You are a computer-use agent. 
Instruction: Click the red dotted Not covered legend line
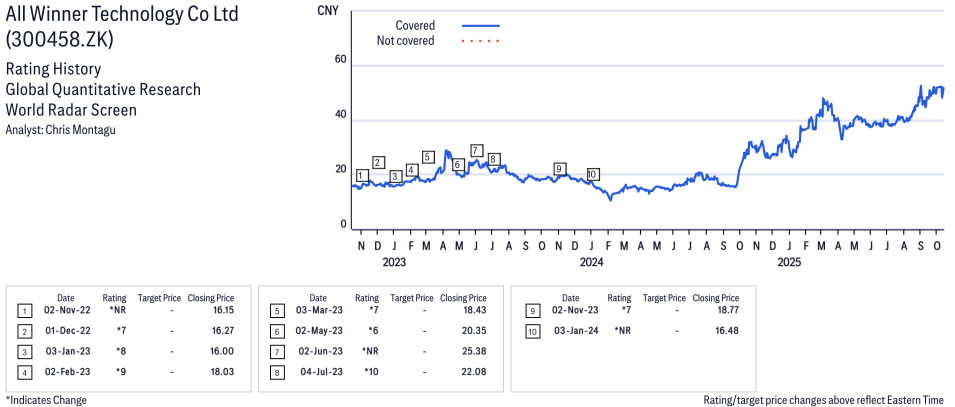click(x=481, y=41)
